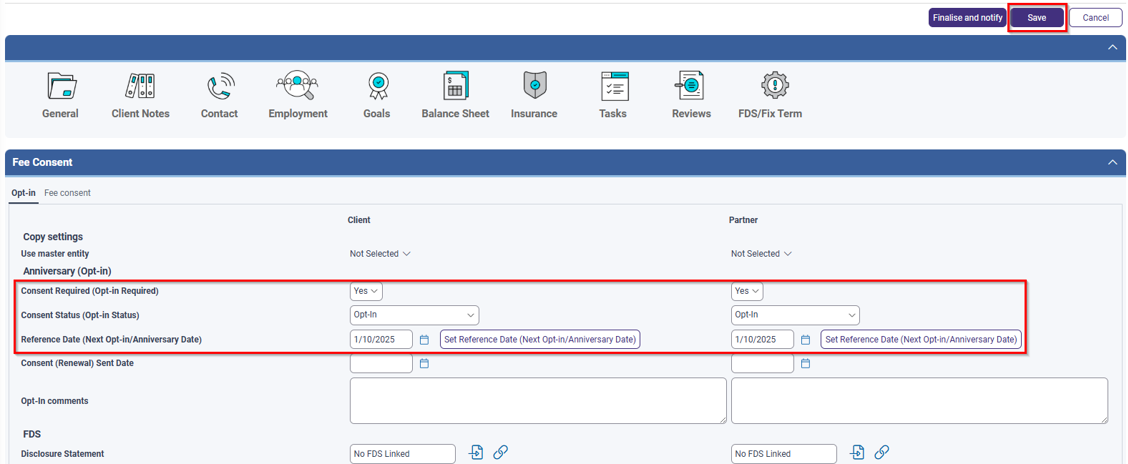The image size is (1128, 464).
Task: Select the Opt-in tab
Action: (x=23, y=193)
